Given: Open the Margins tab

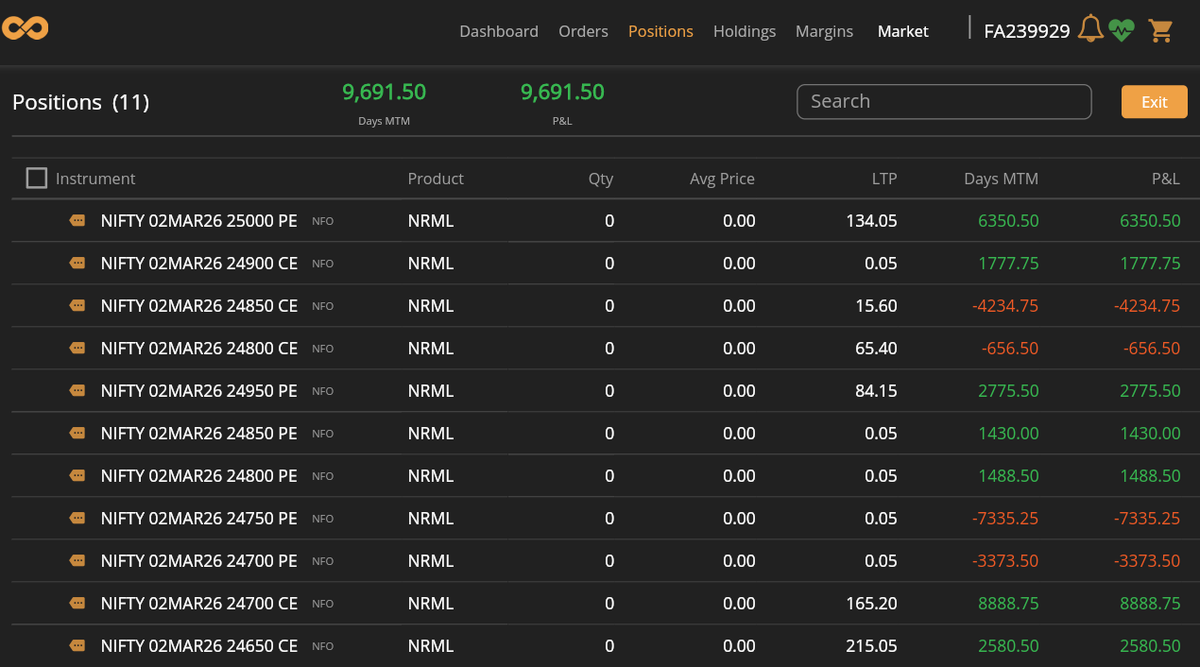Looking at the screenshot, I should [824, 31].
